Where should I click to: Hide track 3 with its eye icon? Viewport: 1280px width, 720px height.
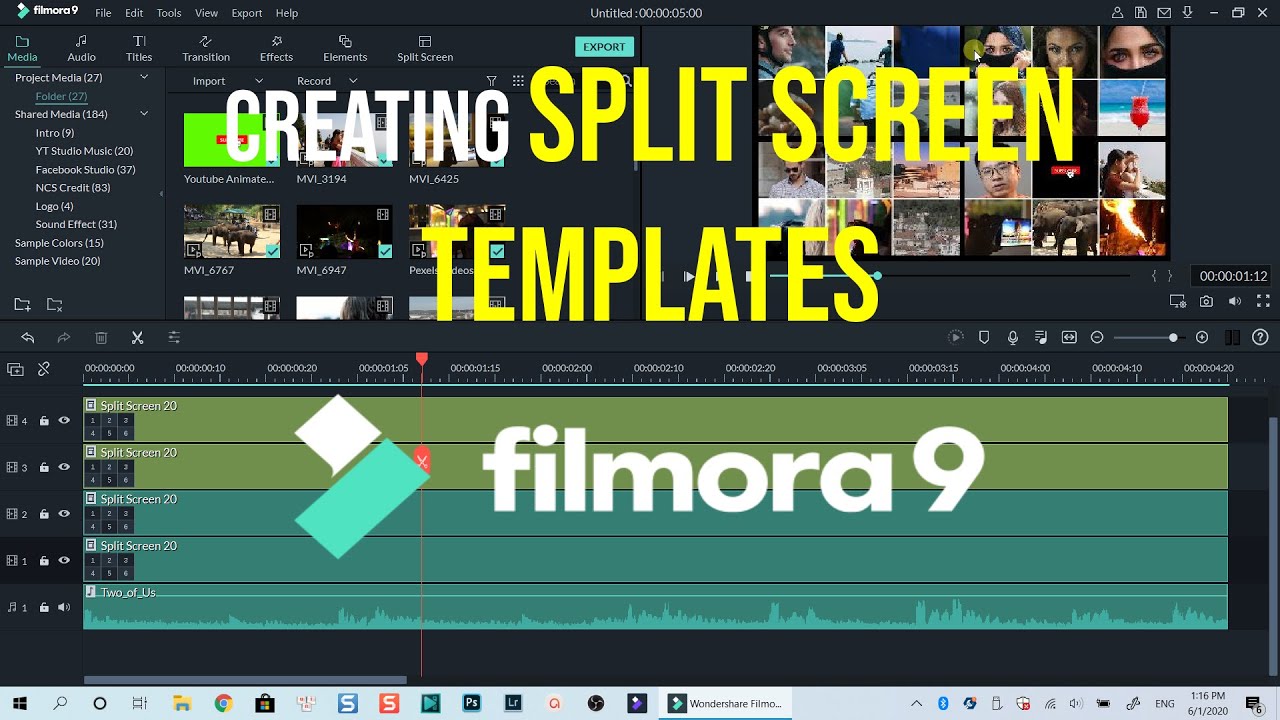64,467
